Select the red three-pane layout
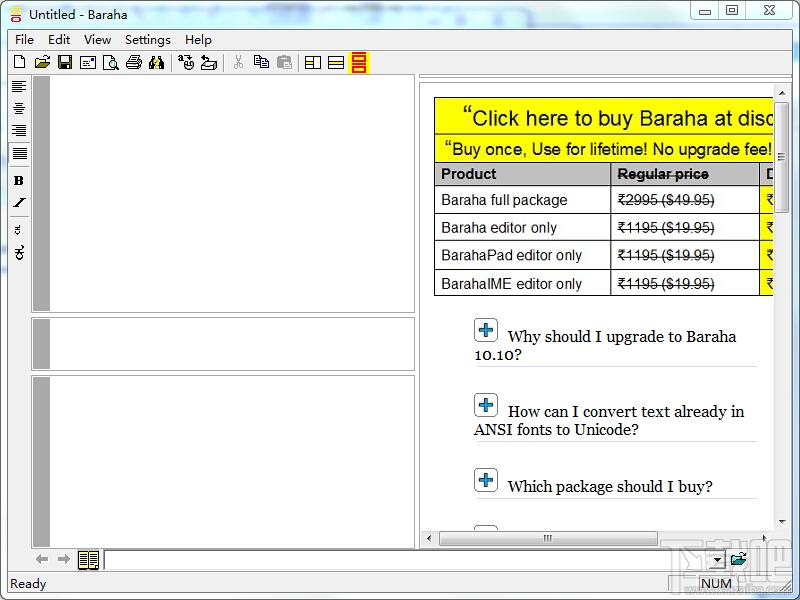800x600 pixels. click(x=359, y=62)
